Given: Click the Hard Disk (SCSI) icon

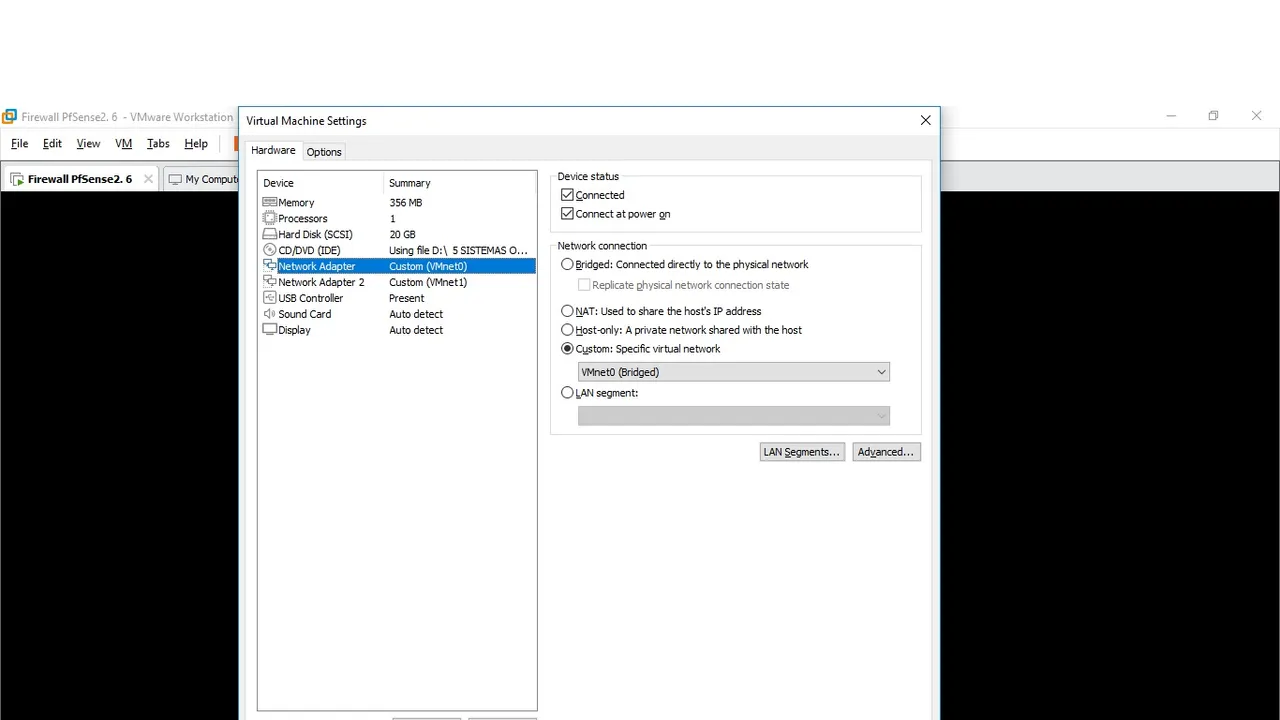Looking at the screenshot, I should coord(269,234).
